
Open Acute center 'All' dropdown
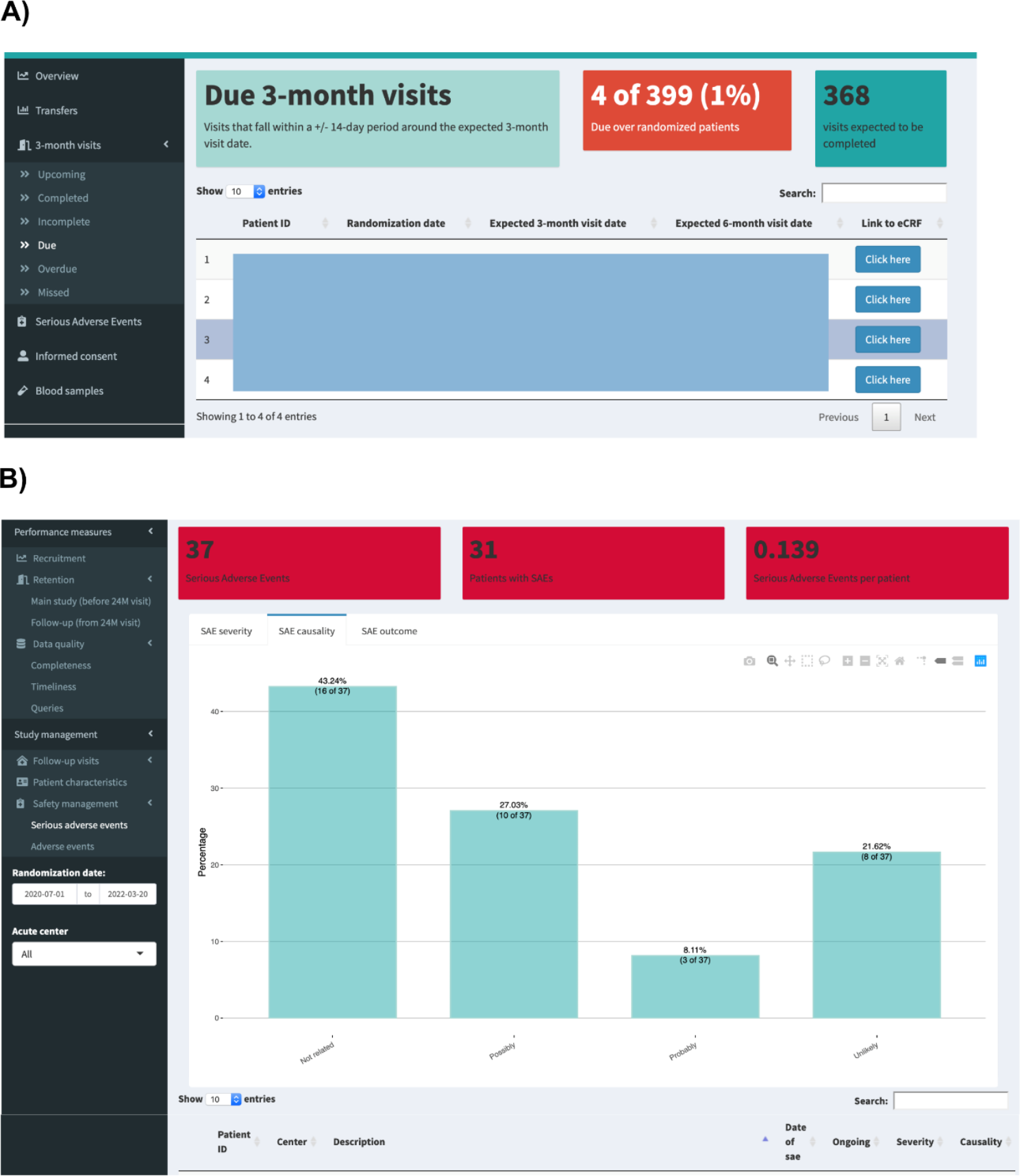(x=84, y=954)
